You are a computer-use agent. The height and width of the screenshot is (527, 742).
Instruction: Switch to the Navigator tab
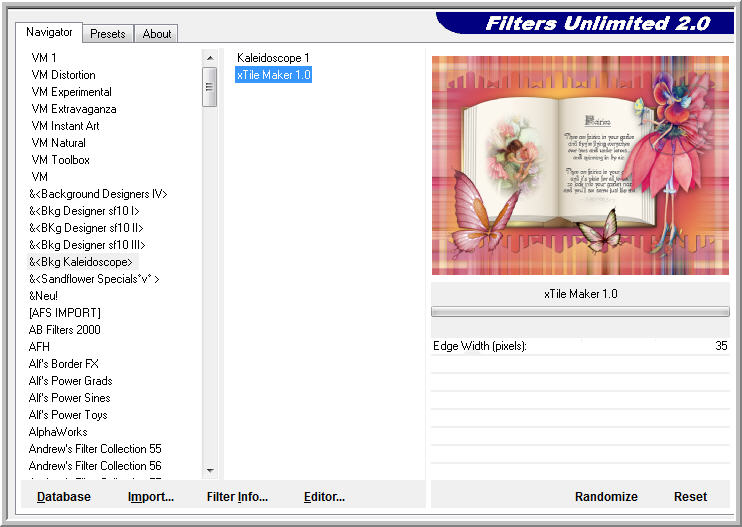point(49,32)
